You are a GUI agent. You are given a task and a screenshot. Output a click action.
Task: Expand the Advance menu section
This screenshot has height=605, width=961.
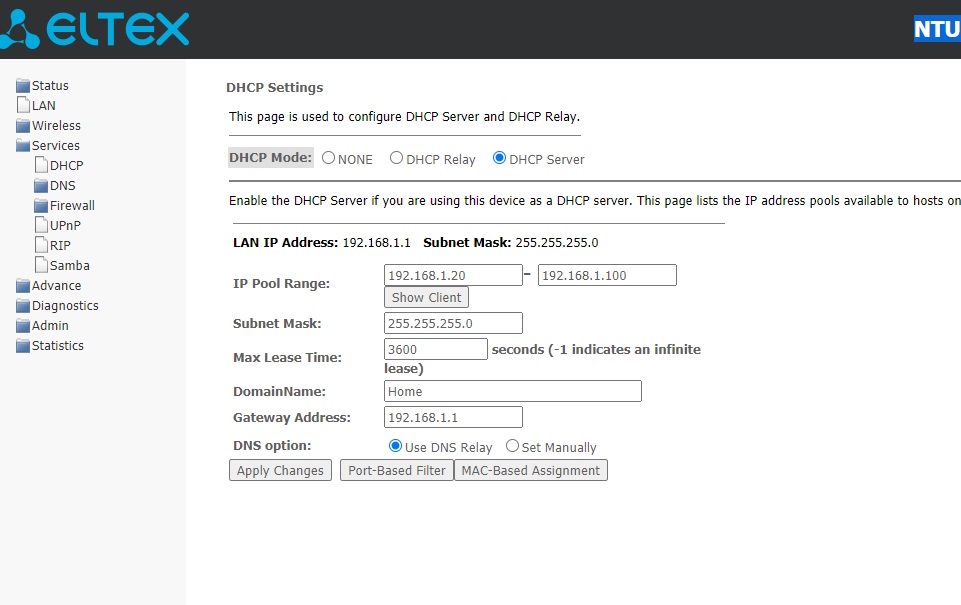tap(56, 286)
